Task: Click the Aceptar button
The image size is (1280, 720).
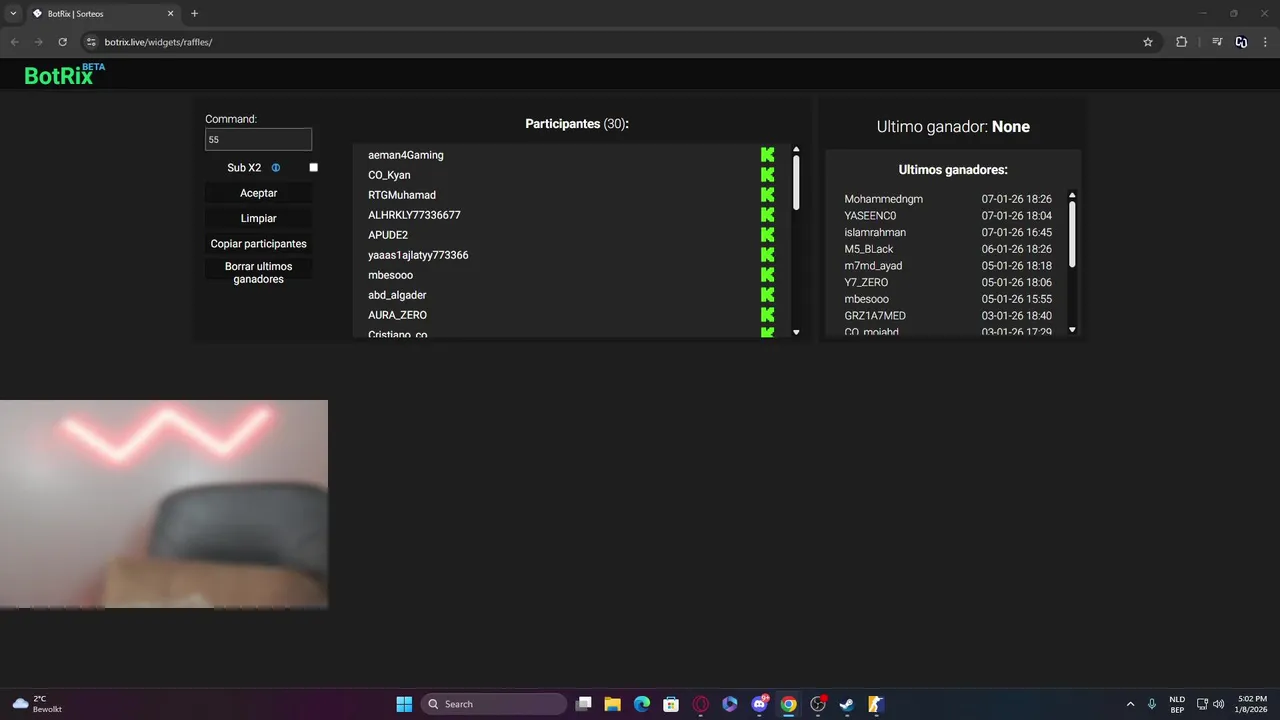Action: tap(259, 193)
